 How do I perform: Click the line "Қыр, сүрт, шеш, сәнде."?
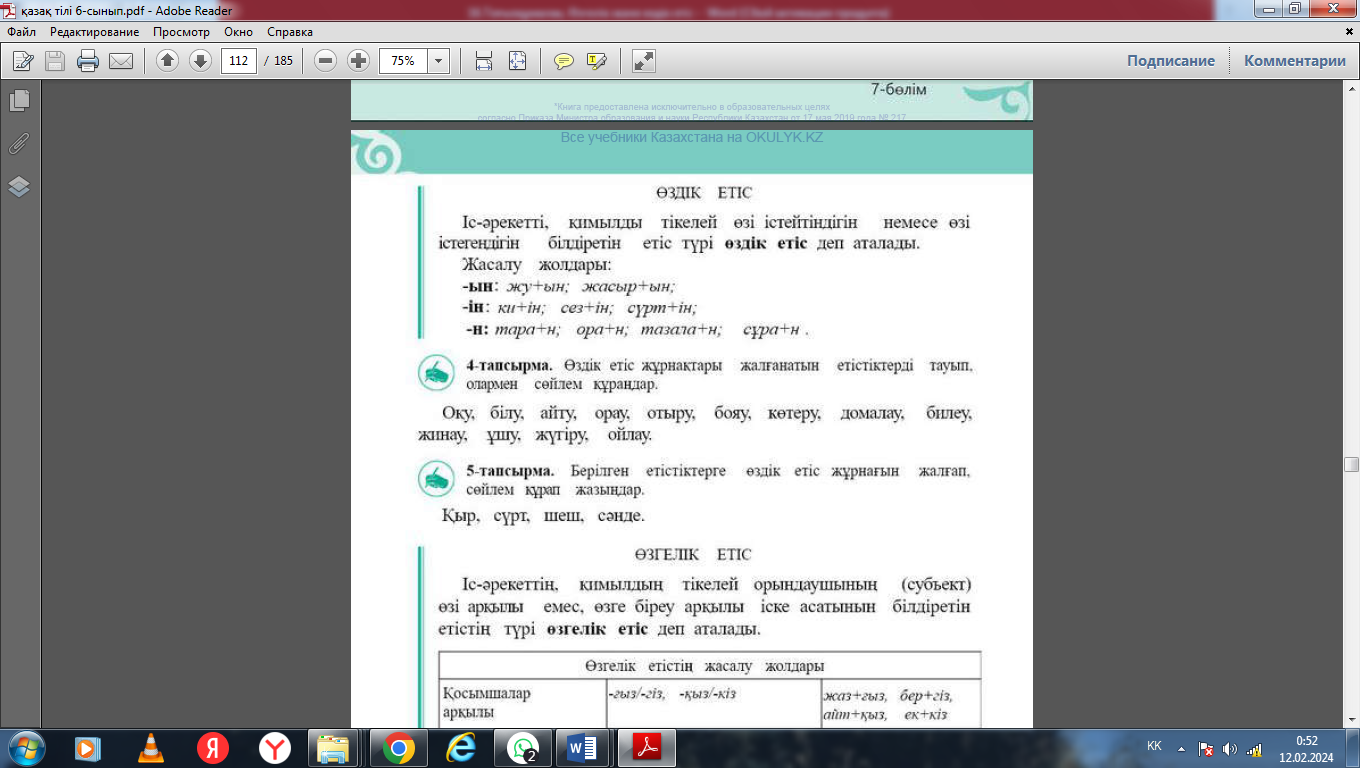click(x=543, y=517)
